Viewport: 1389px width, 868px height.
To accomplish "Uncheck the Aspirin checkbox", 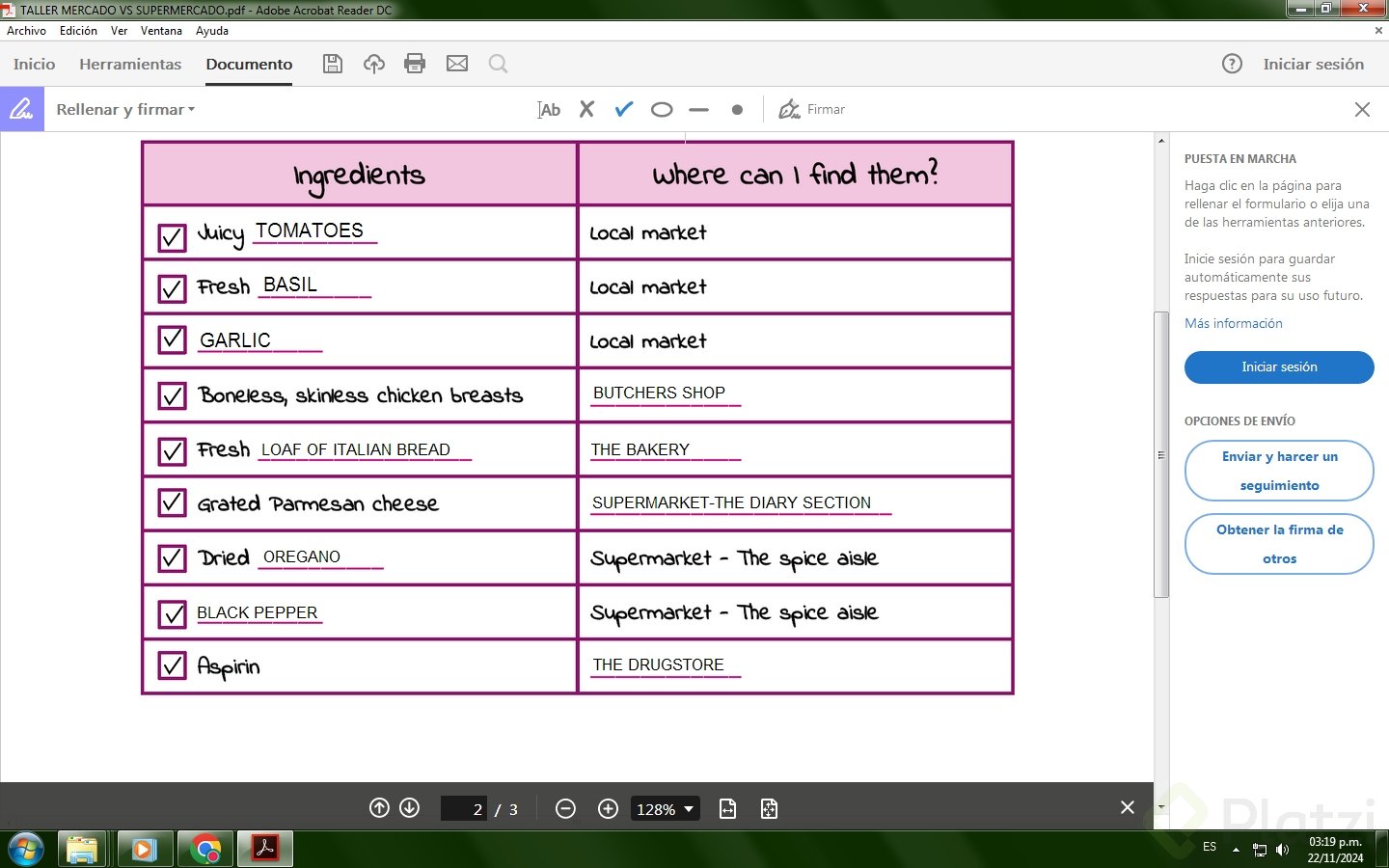I will point(172,665).
